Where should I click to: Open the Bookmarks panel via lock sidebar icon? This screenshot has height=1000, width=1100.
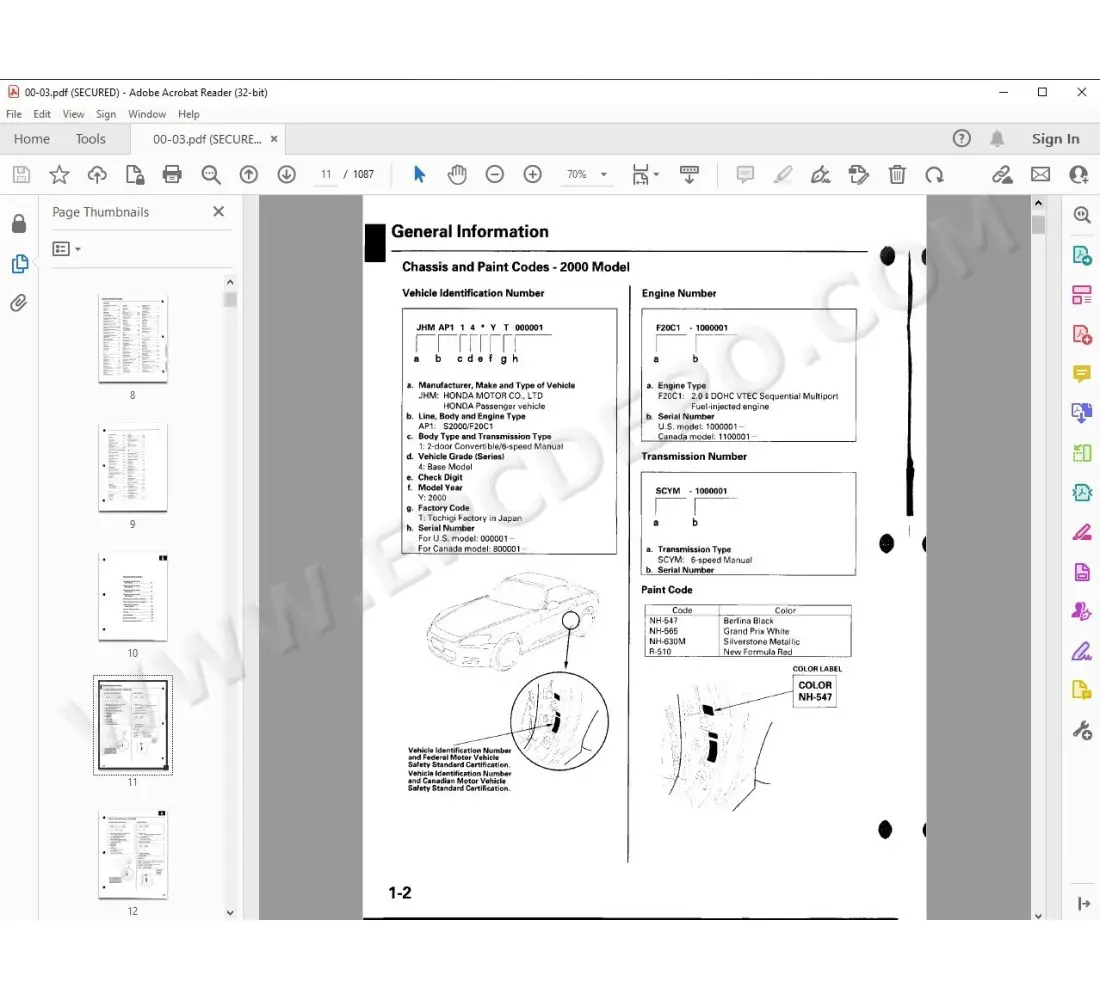click(19, 223)
